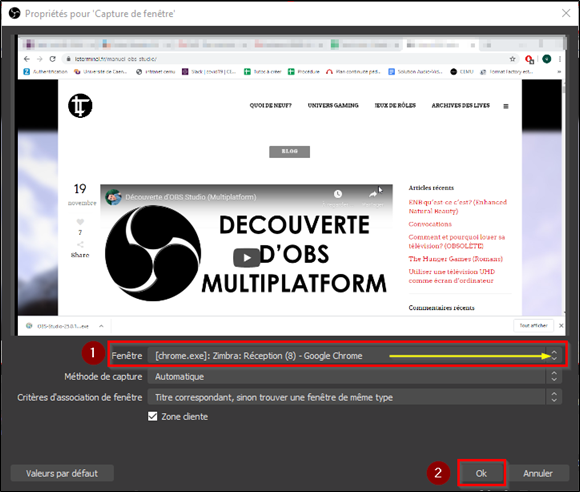Click the Solution AutoMVS bookmark
Viewport: 580px width, 492px height.
point(415,72)
